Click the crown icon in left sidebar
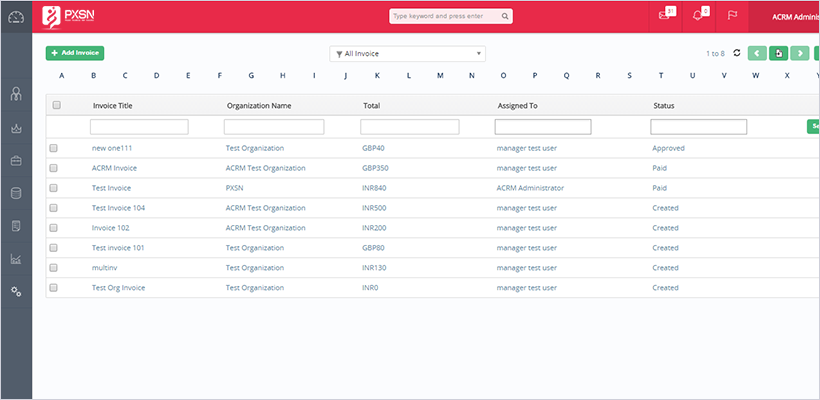The height and width of the screenshot is (400, 820). coord(16,128)
